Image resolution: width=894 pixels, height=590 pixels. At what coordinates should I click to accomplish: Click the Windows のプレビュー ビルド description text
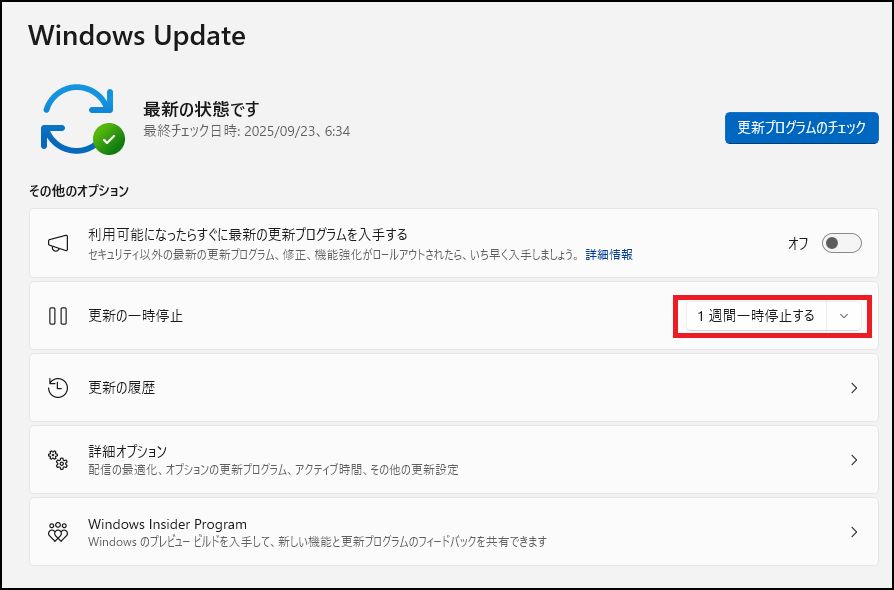click(x=318, y=542)
